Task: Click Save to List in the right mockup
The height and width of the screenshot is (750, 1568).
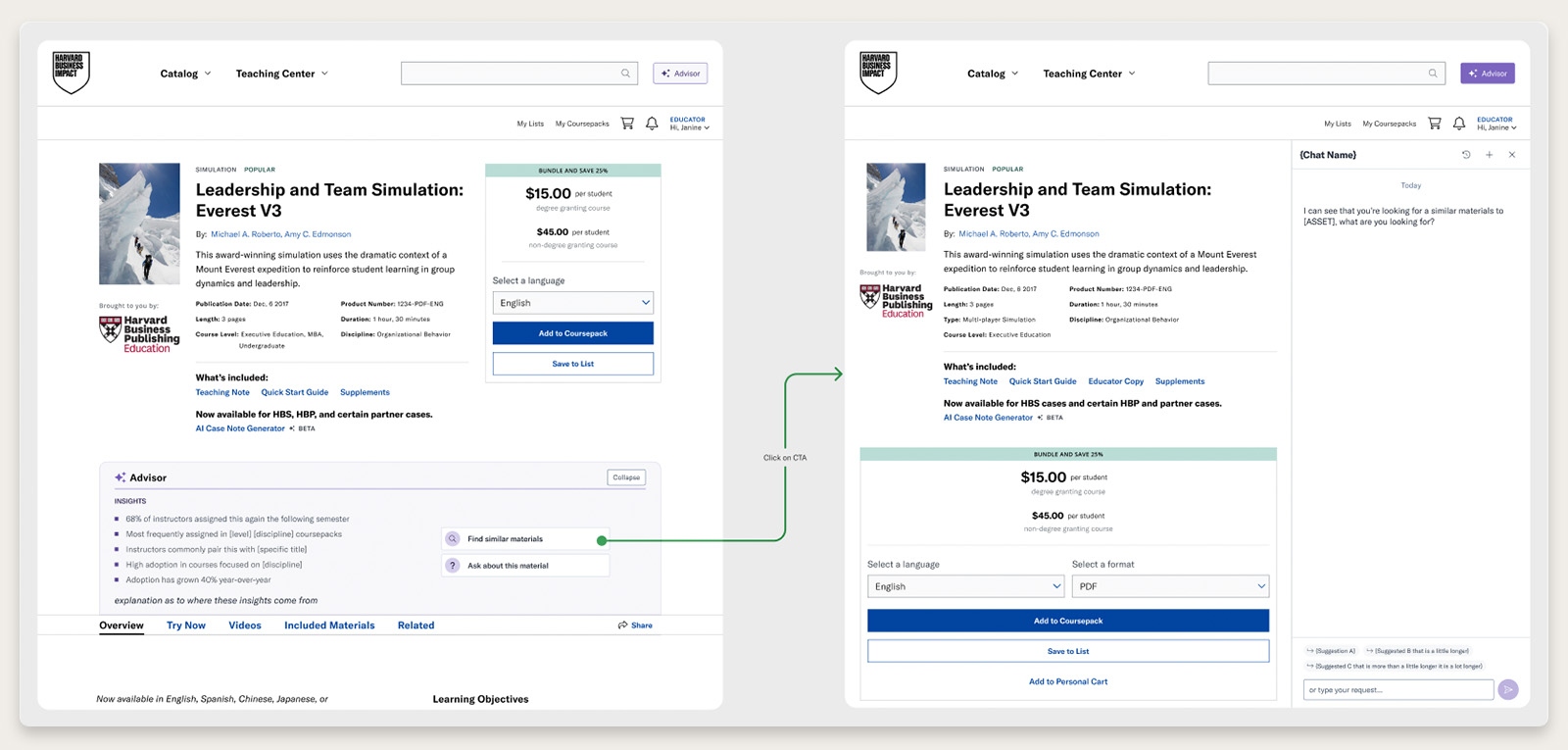Action: click(1068, 651)
